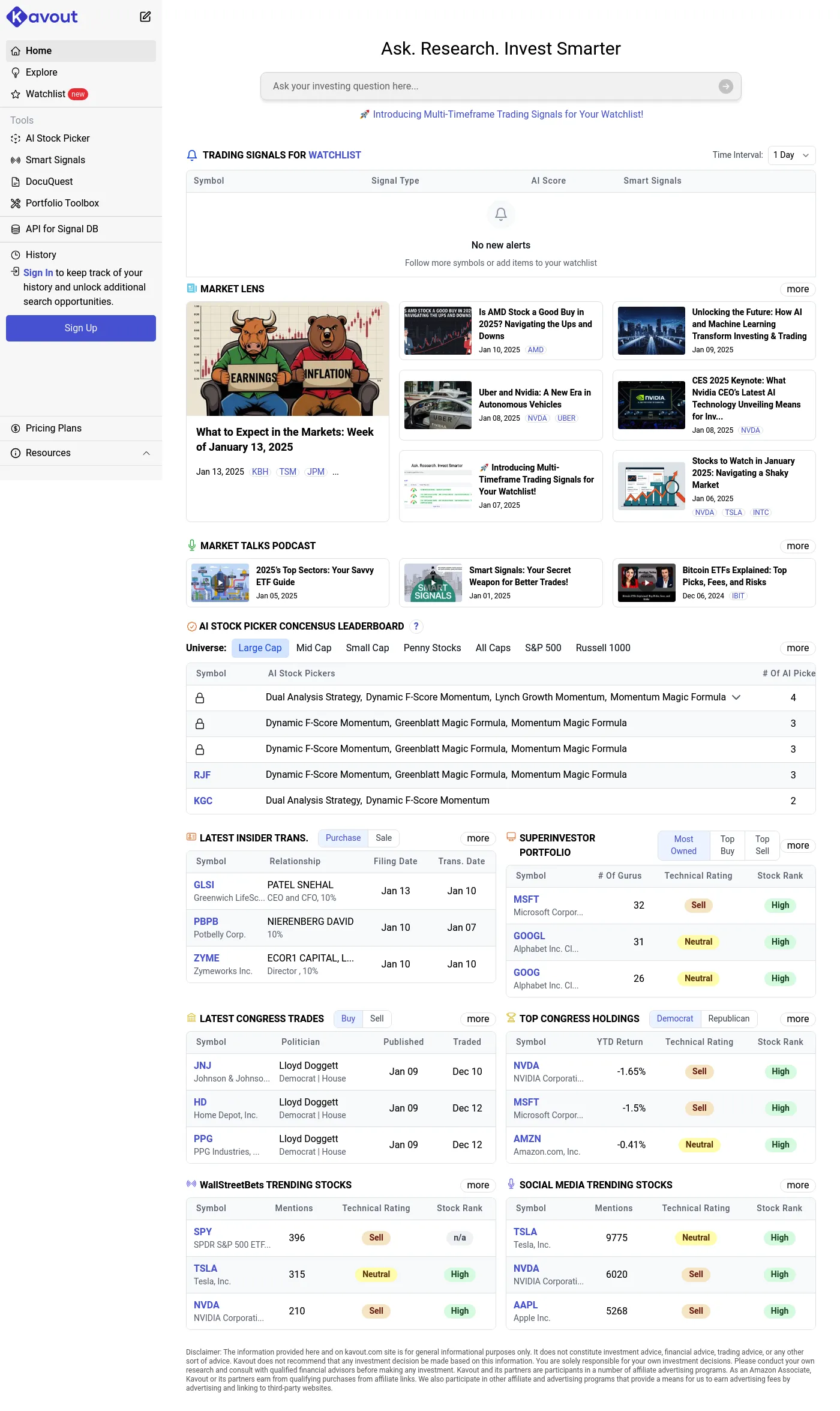Screen dimensions: 840x1411
Task: Click the Smart Signals broadcast icon
Action: click(16, 160)
